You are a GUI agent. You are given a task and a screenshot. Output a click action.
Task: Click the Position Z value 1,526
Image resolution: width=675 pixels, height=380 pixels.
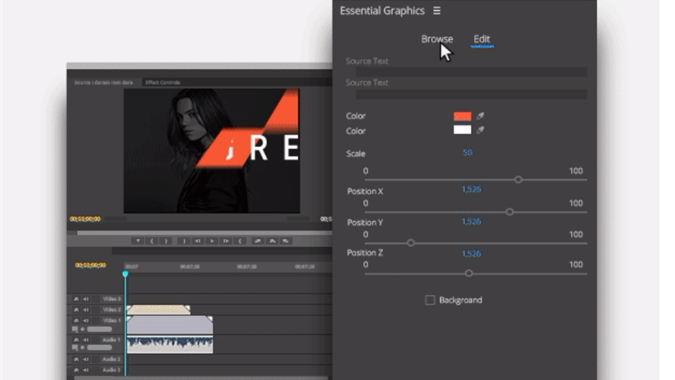click(471, 253)
